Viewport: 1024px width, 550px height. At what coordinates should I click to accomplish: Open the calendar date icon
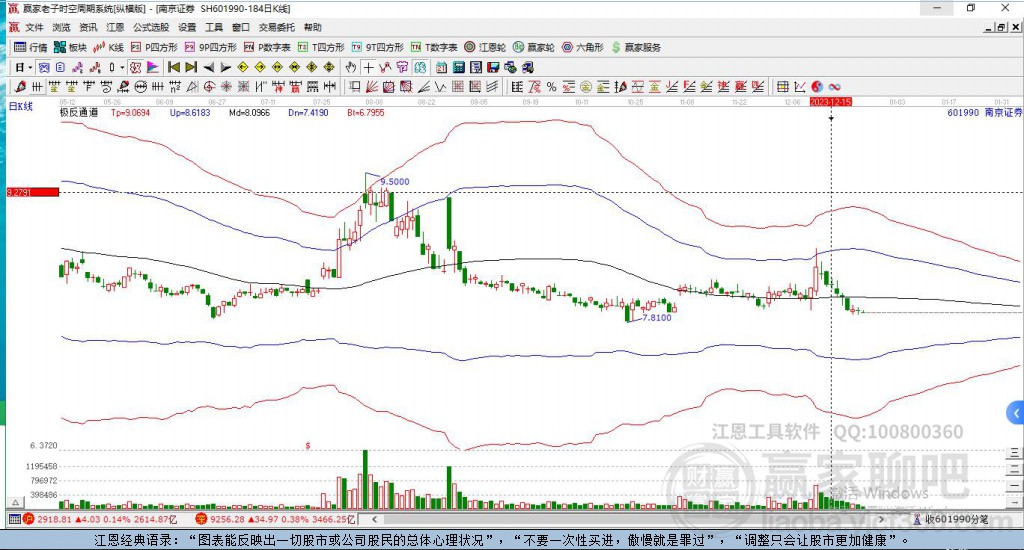pyautogui.click(x=441, y=67)
